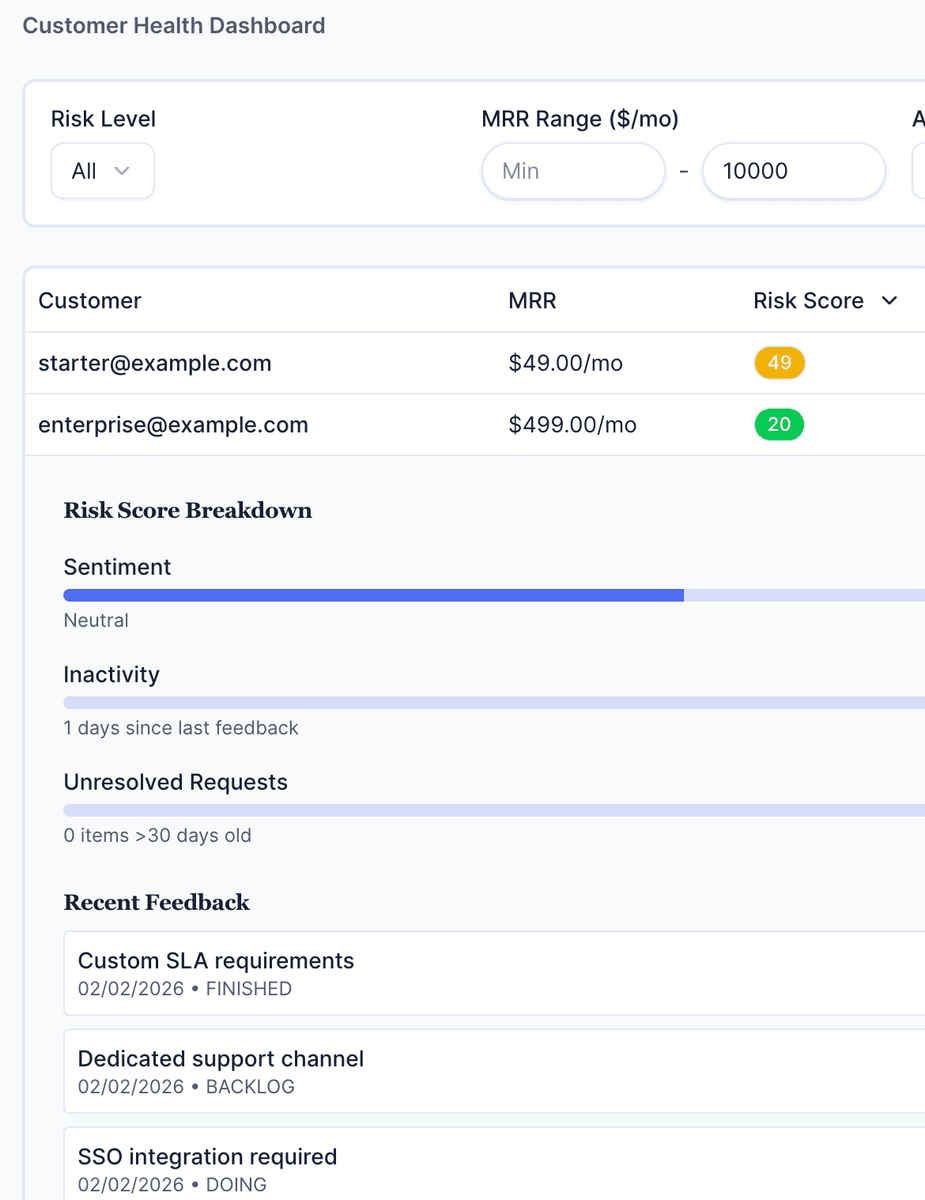925x1200 pixels.
Task: Sort table by the Customer column header
Action: tap(89, 300)
